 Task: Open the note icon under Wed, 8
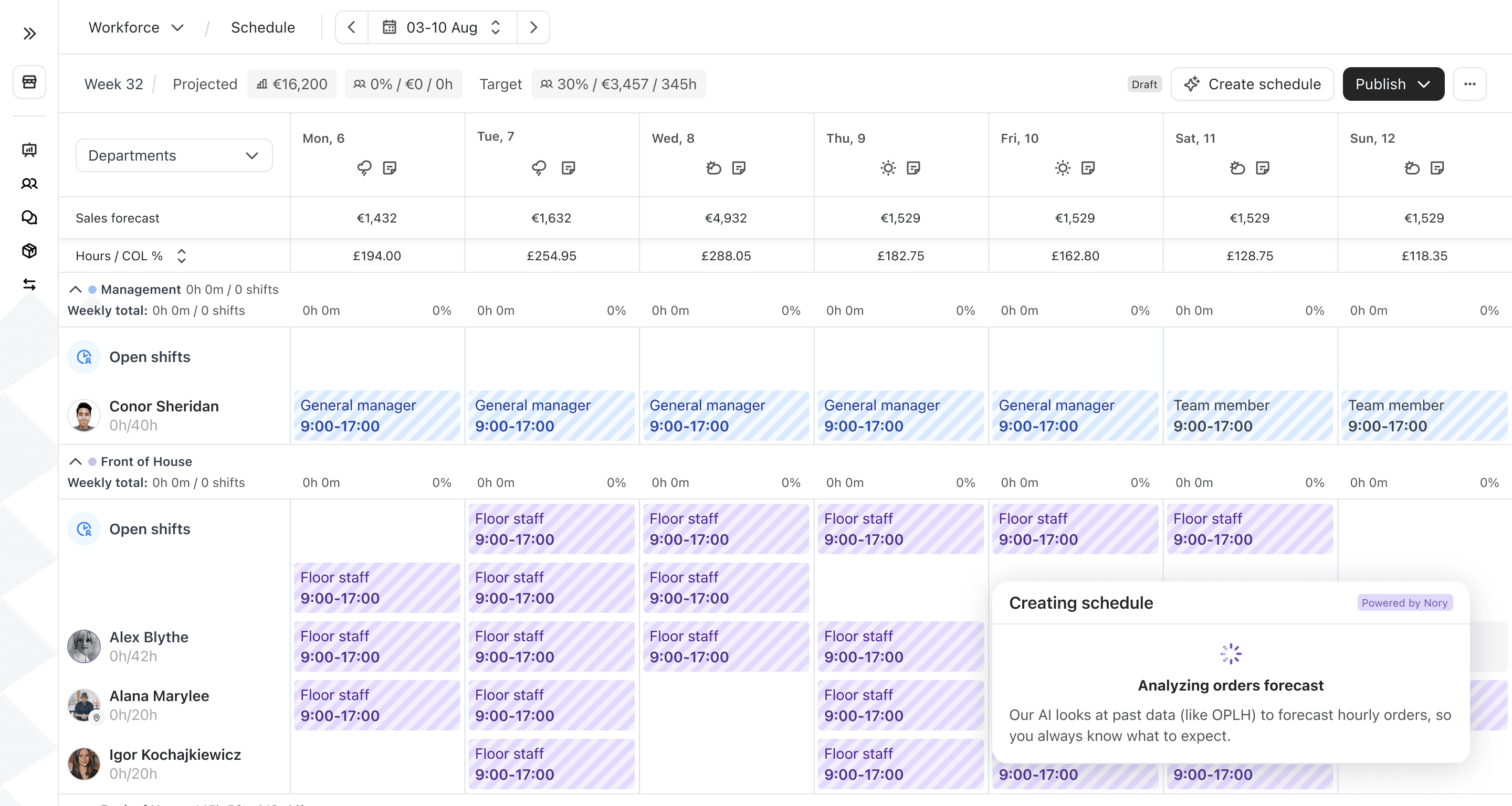(x=739, y=168)
